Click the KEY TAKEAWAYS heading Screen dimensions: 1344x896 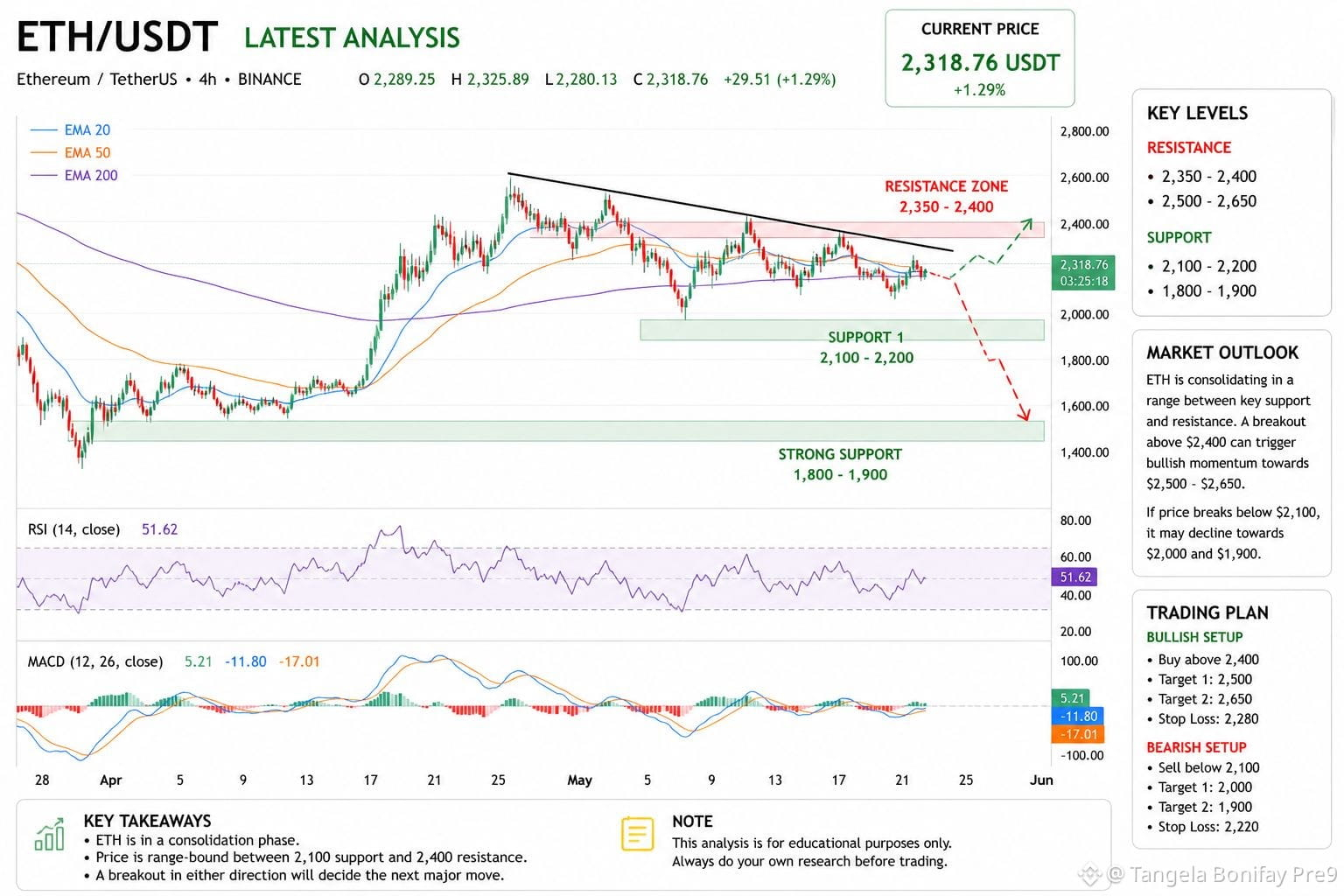coord(147,821)
